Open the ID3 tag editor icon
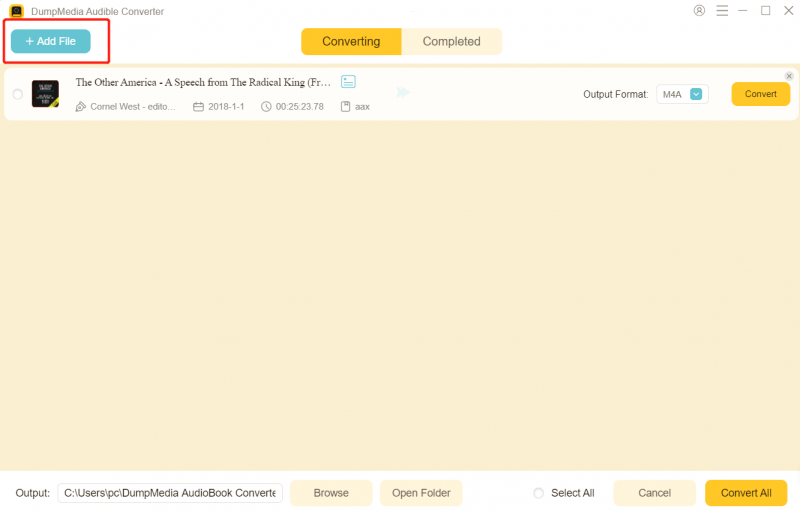Image resolution: width=800 pixels, height=511 pixels. [x=348, y=82]
